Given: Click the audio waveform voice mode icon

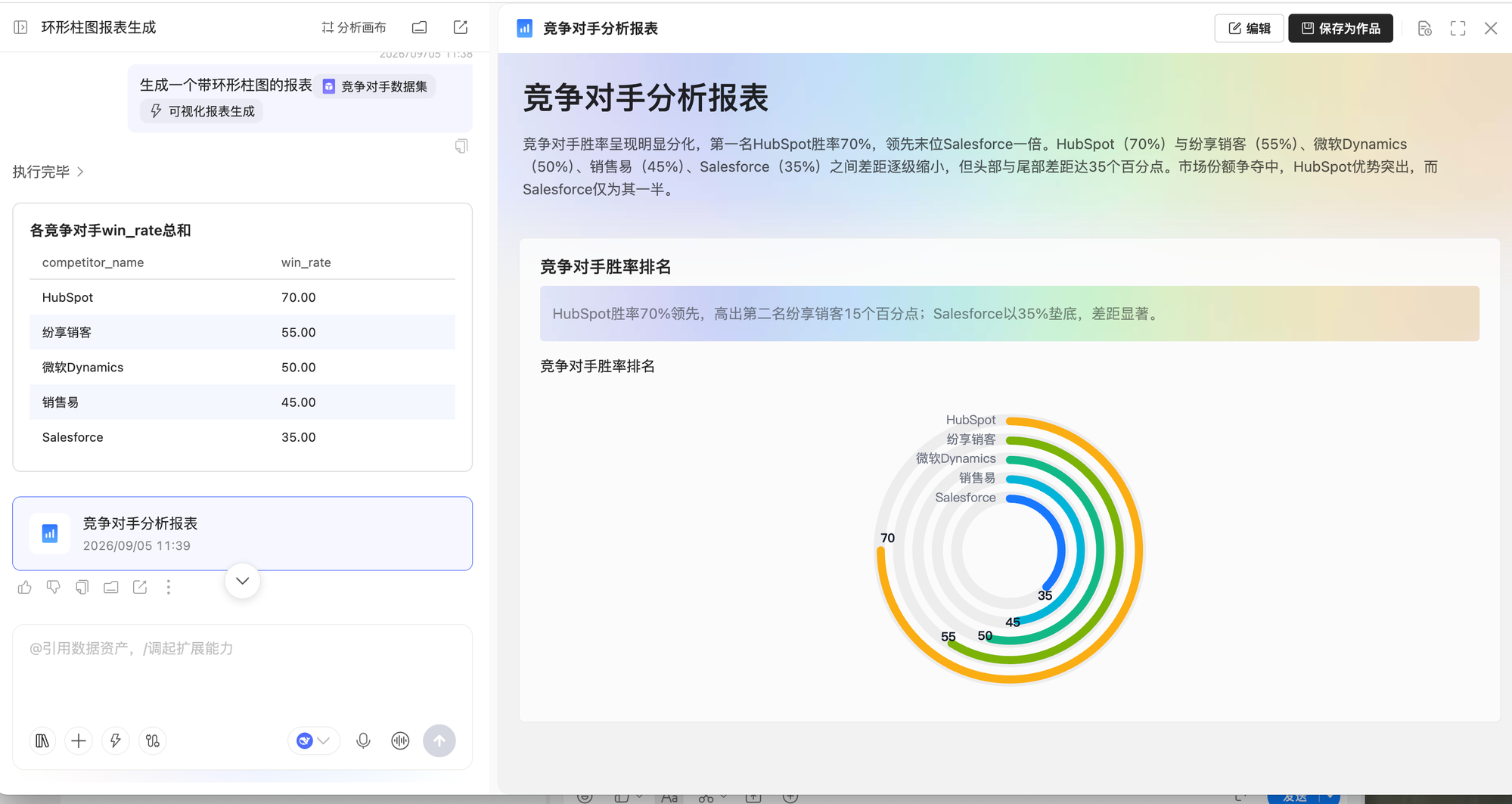Looking at the screenshot, I should tap(400, 740).
